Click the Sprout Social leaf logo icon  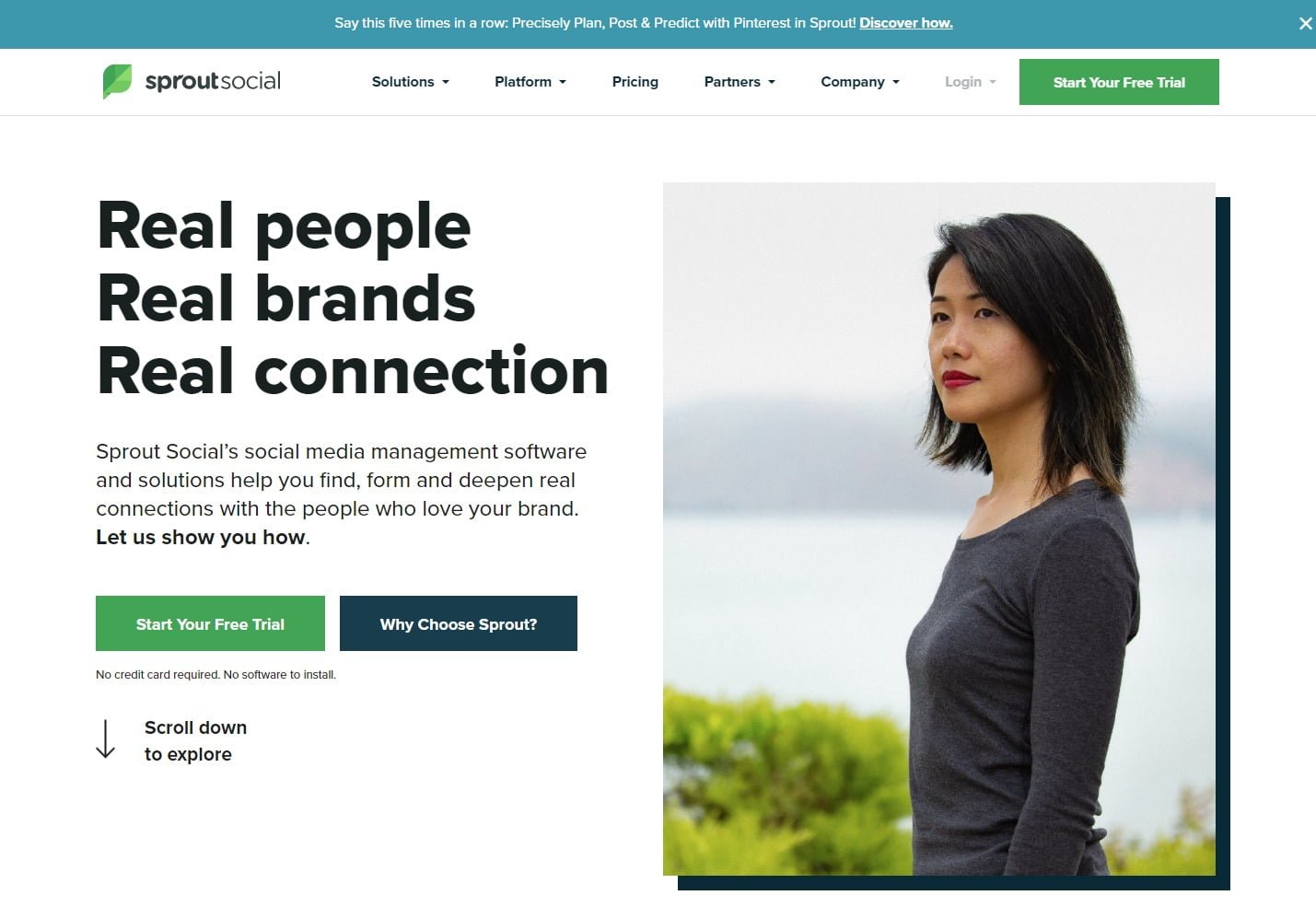(x=117, y=81)
